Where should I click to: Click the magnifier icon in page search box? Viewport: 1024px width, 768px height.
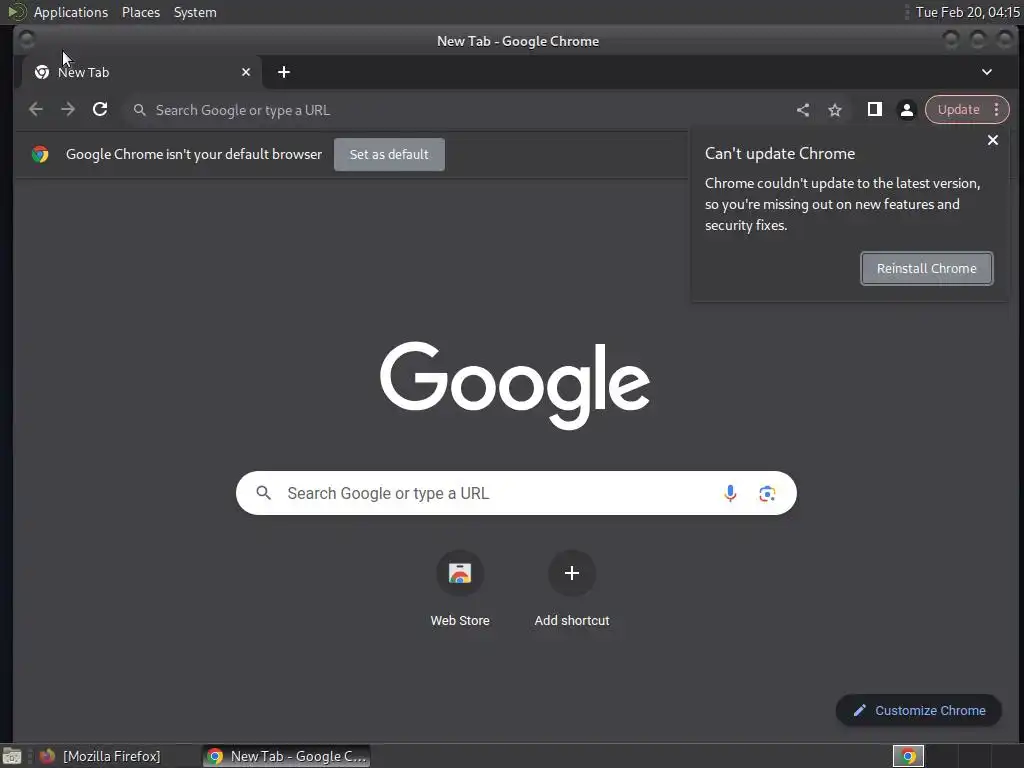(263, 492)
